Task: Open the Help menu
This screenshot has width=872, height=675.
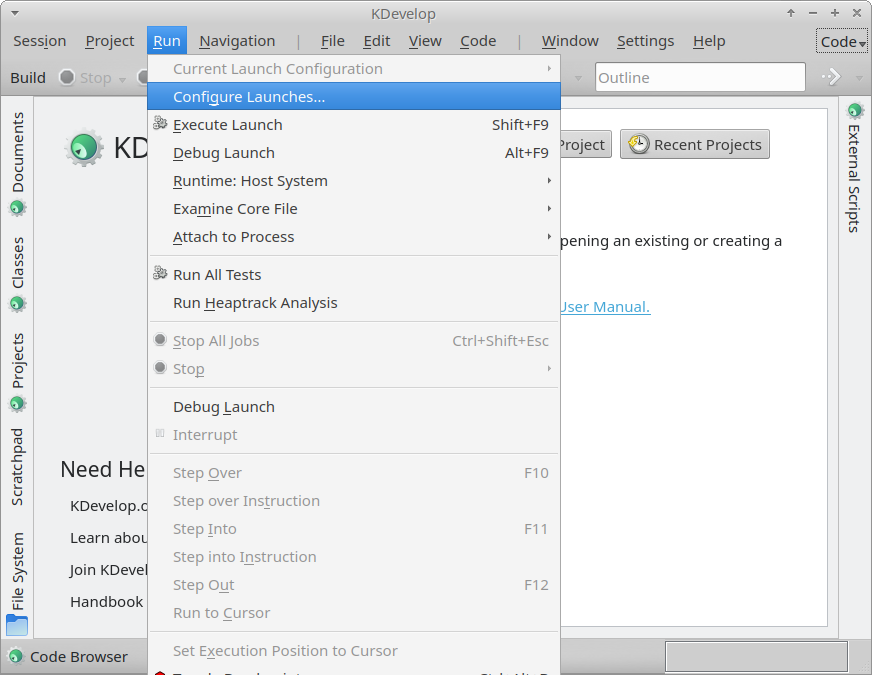Action: pyautogui.click(x=708, y=41)
